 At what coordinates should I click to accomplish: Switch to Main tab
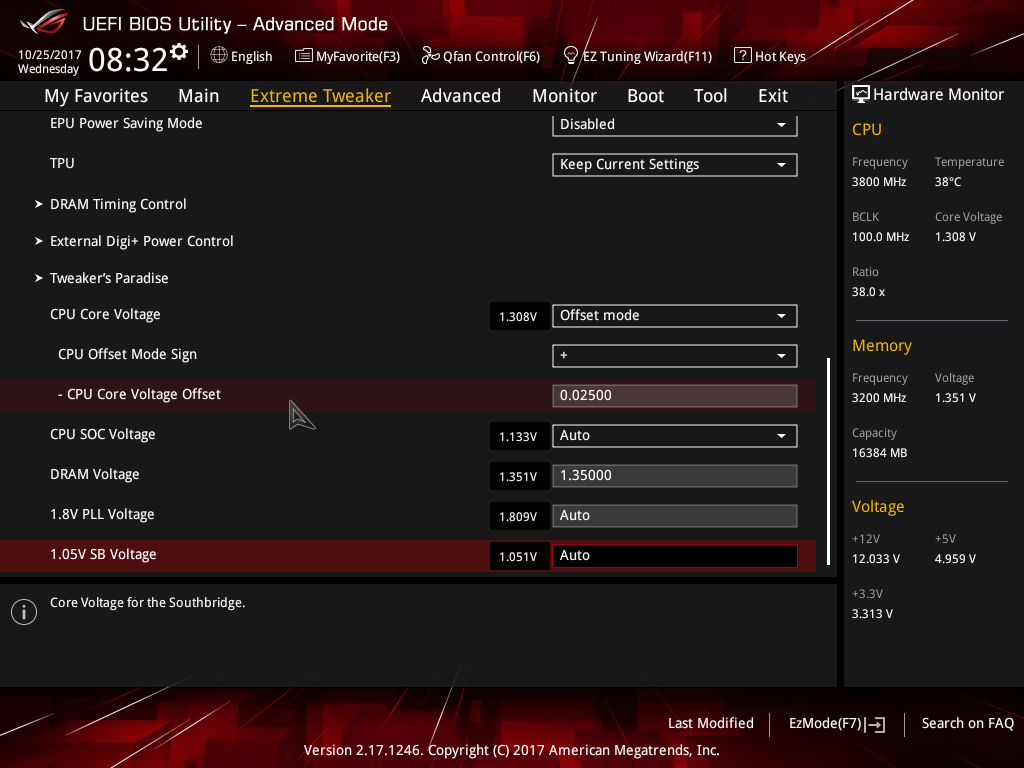199,96
